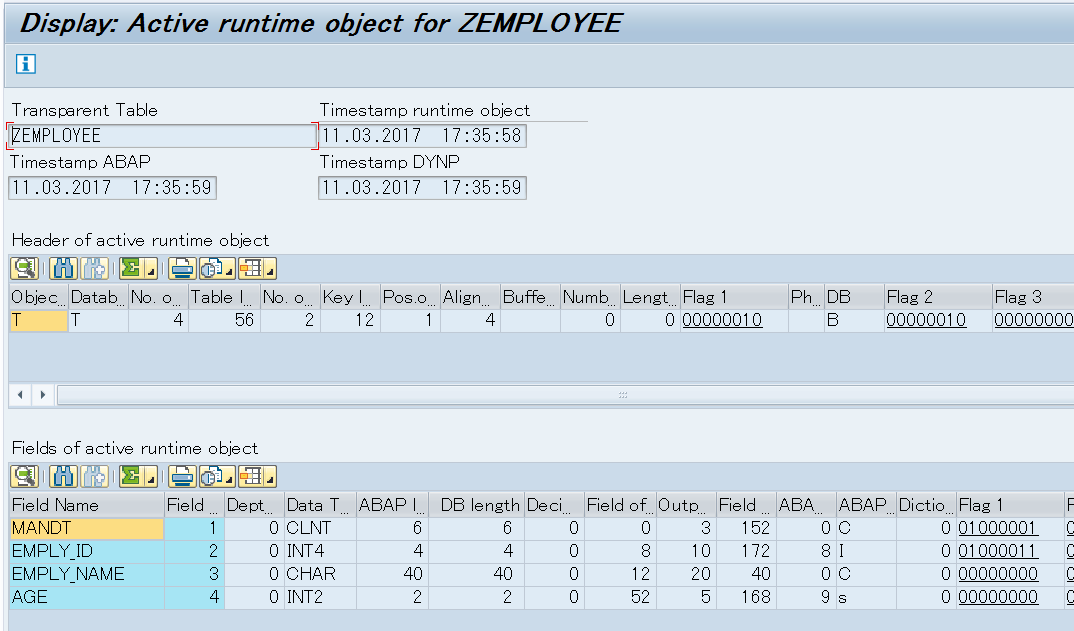Click Find binoculars in Fields toolbar
The width and height of the screenshot is (1074, 631).
pos(62,476)
